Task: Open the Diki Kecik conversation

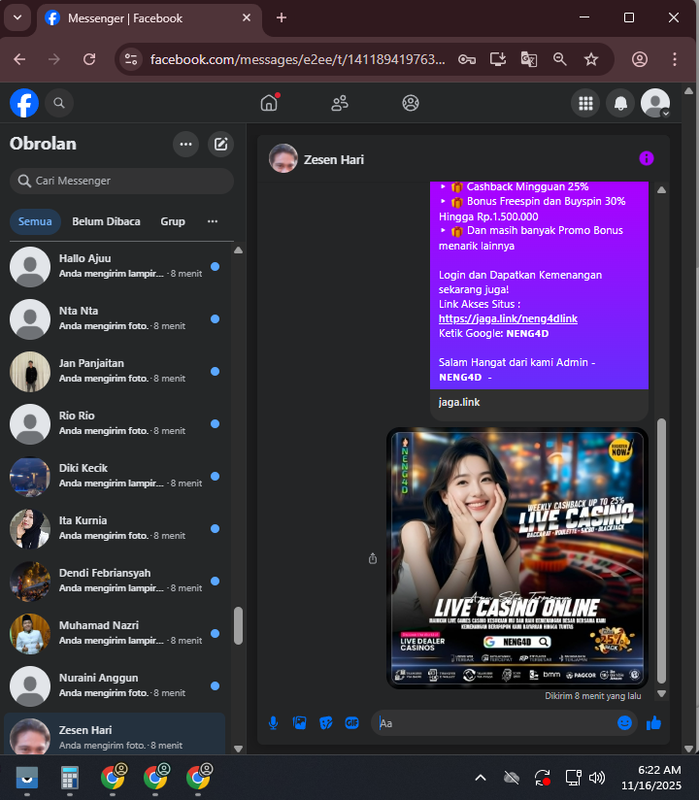Action: [x=115, y=476]
